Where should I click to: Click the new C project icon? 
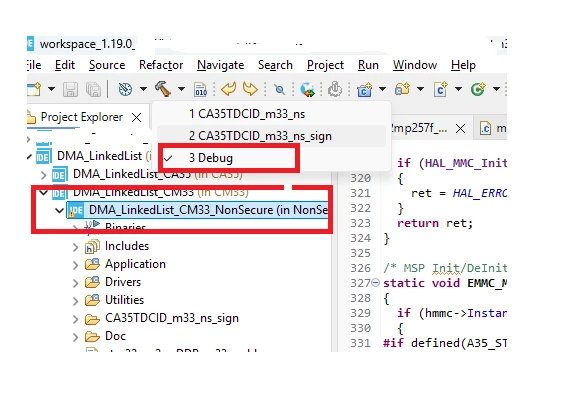tap(364, 89)
